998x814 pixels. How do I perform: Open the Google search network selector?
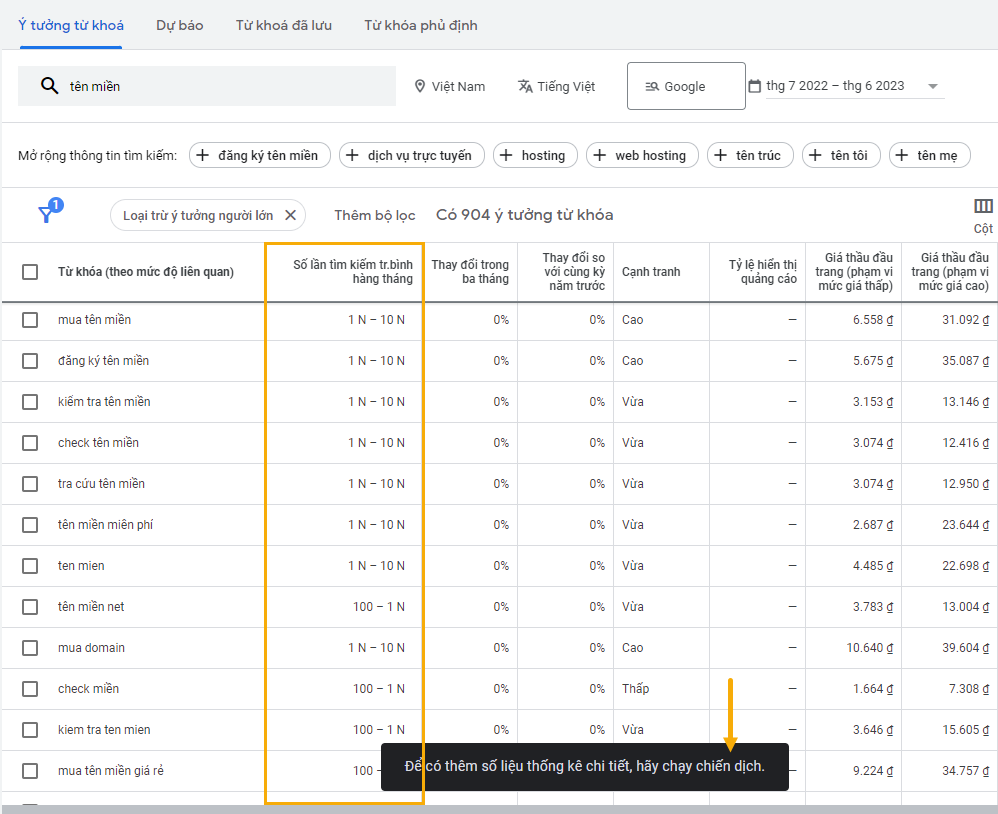[x=685, y=86]
